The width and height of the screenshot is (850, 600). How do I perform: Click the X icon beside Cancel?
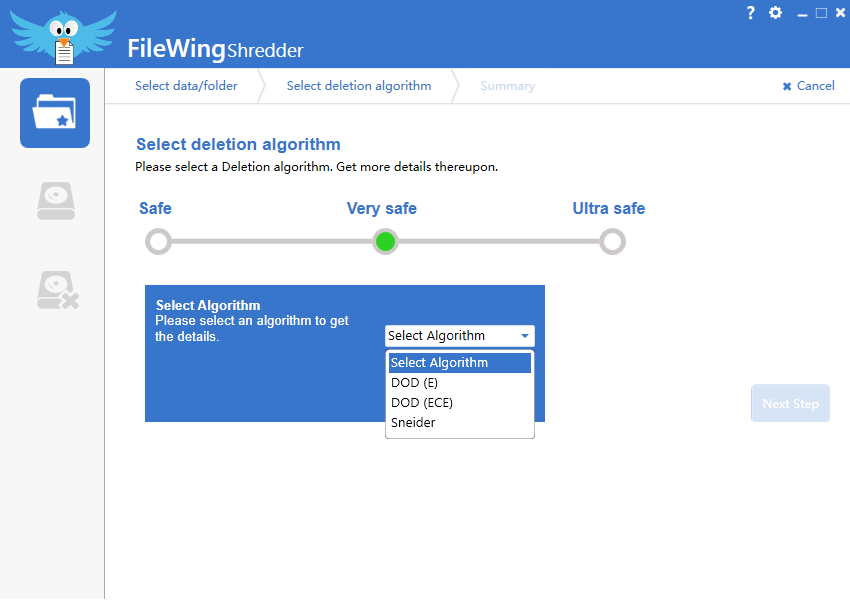787,87
